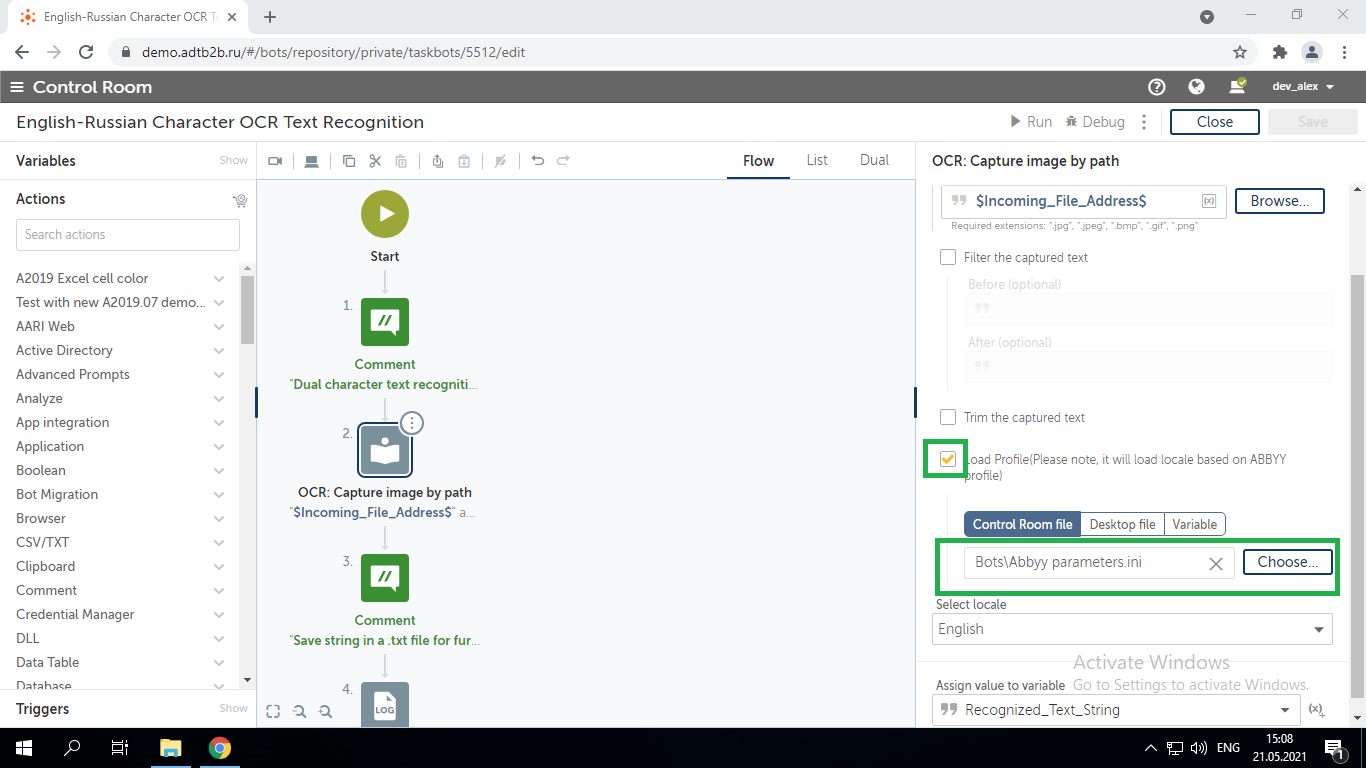
Task: Enable Filter the captured text checkbox
Action: tap(948, 257)
